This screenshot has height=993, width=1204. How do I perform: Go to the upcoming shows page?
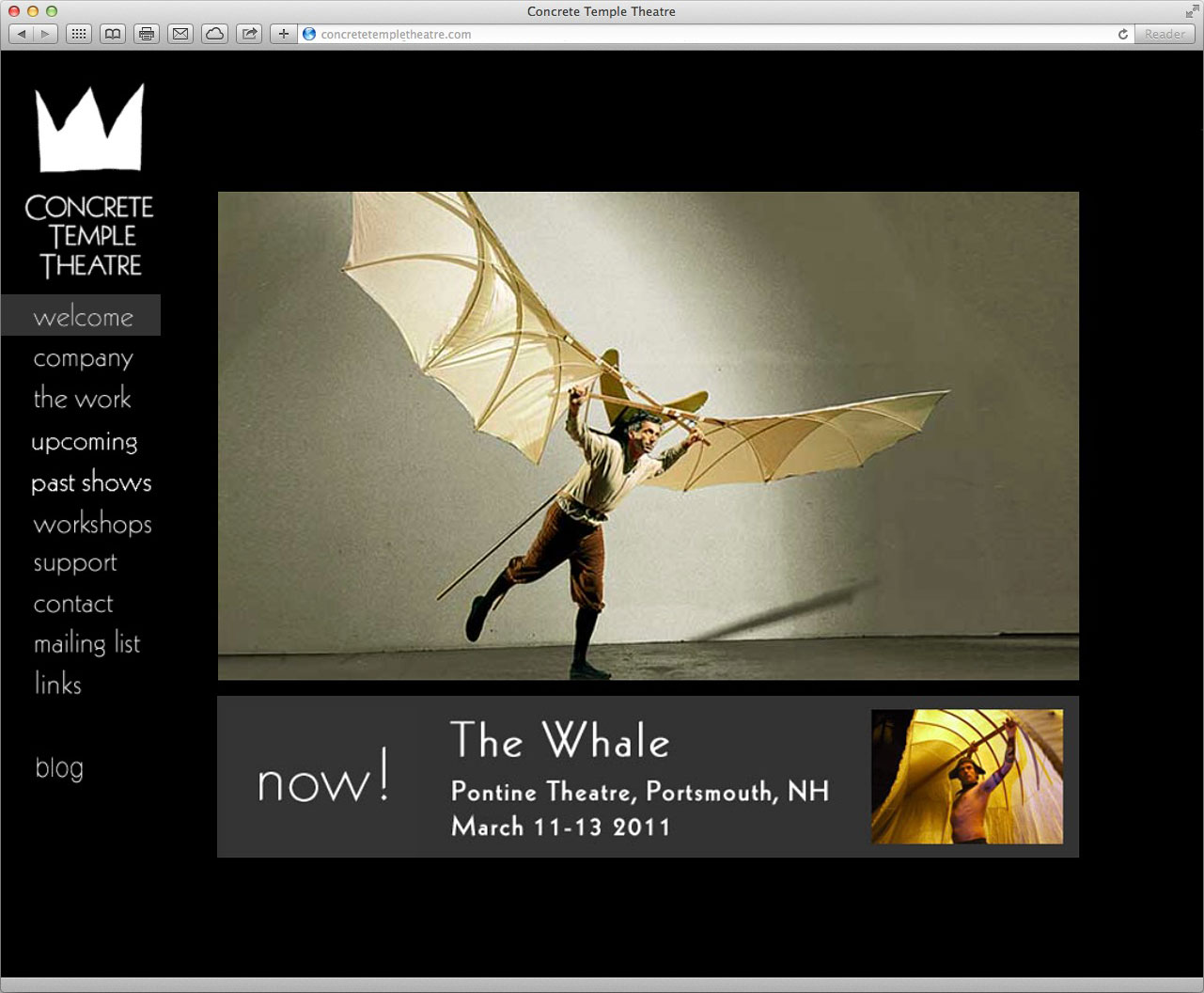click(x=85, y=441)
